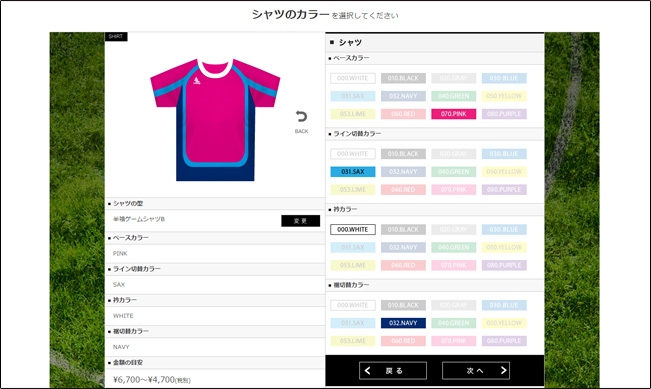This screenshot has height=389, width=651.
Task: Click the SAX line color value
Action: tap(119, 284)
